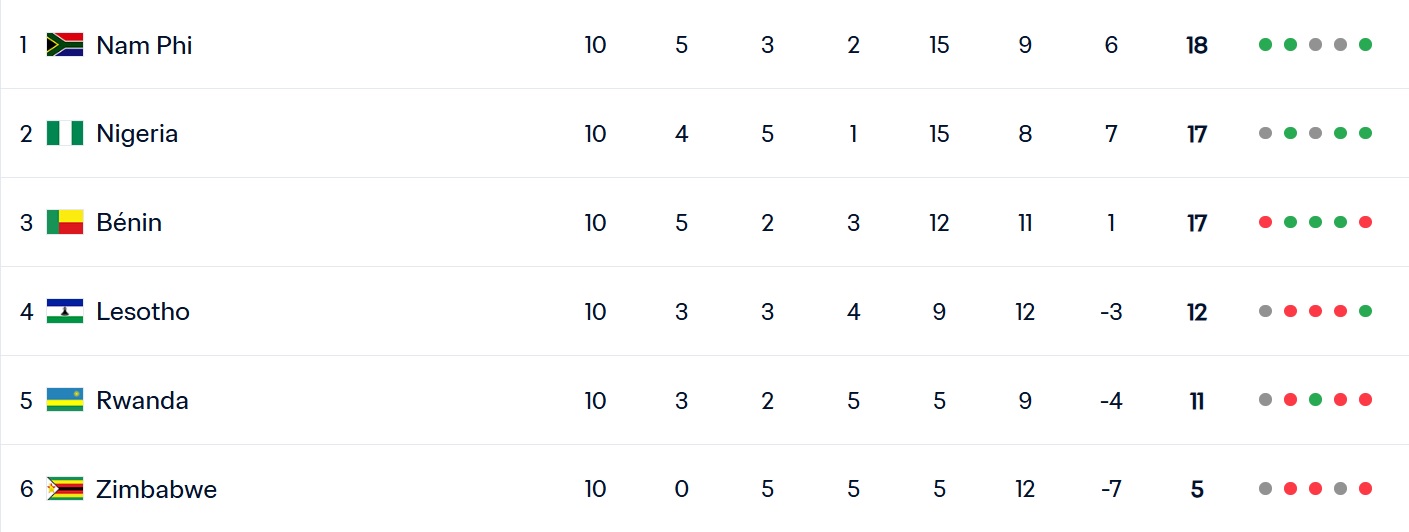
Task: Click the Bénin flag icon
Action: (x=65, y=222)
